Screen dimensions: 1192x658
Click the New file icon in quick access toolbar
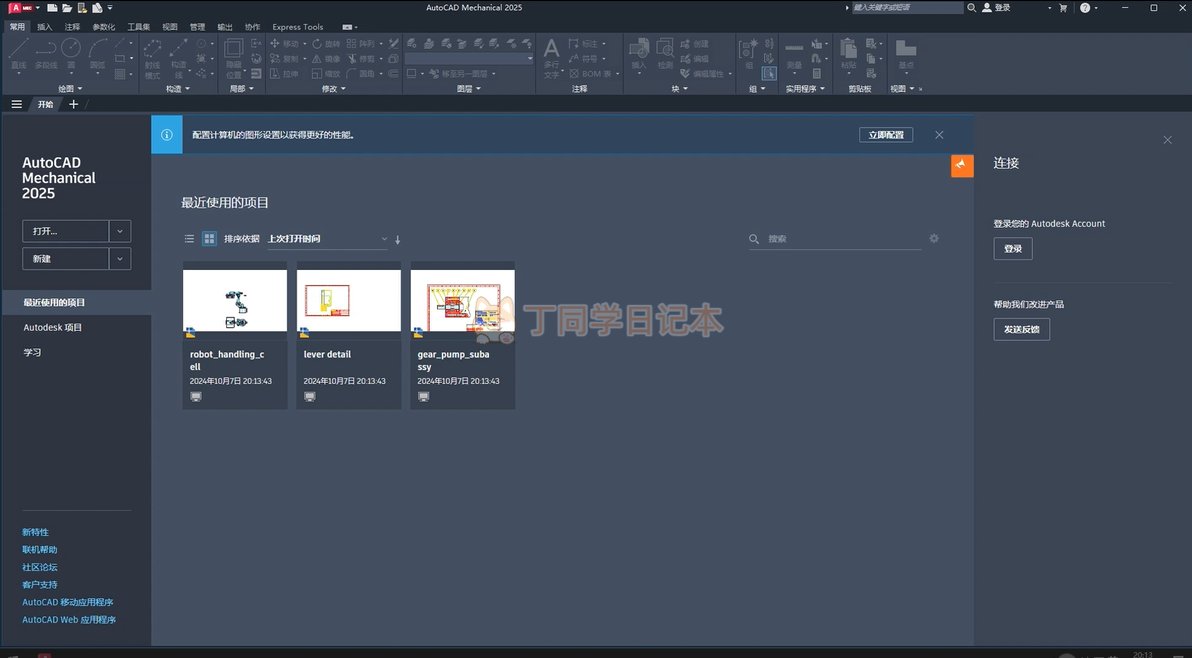coord(52,8)
